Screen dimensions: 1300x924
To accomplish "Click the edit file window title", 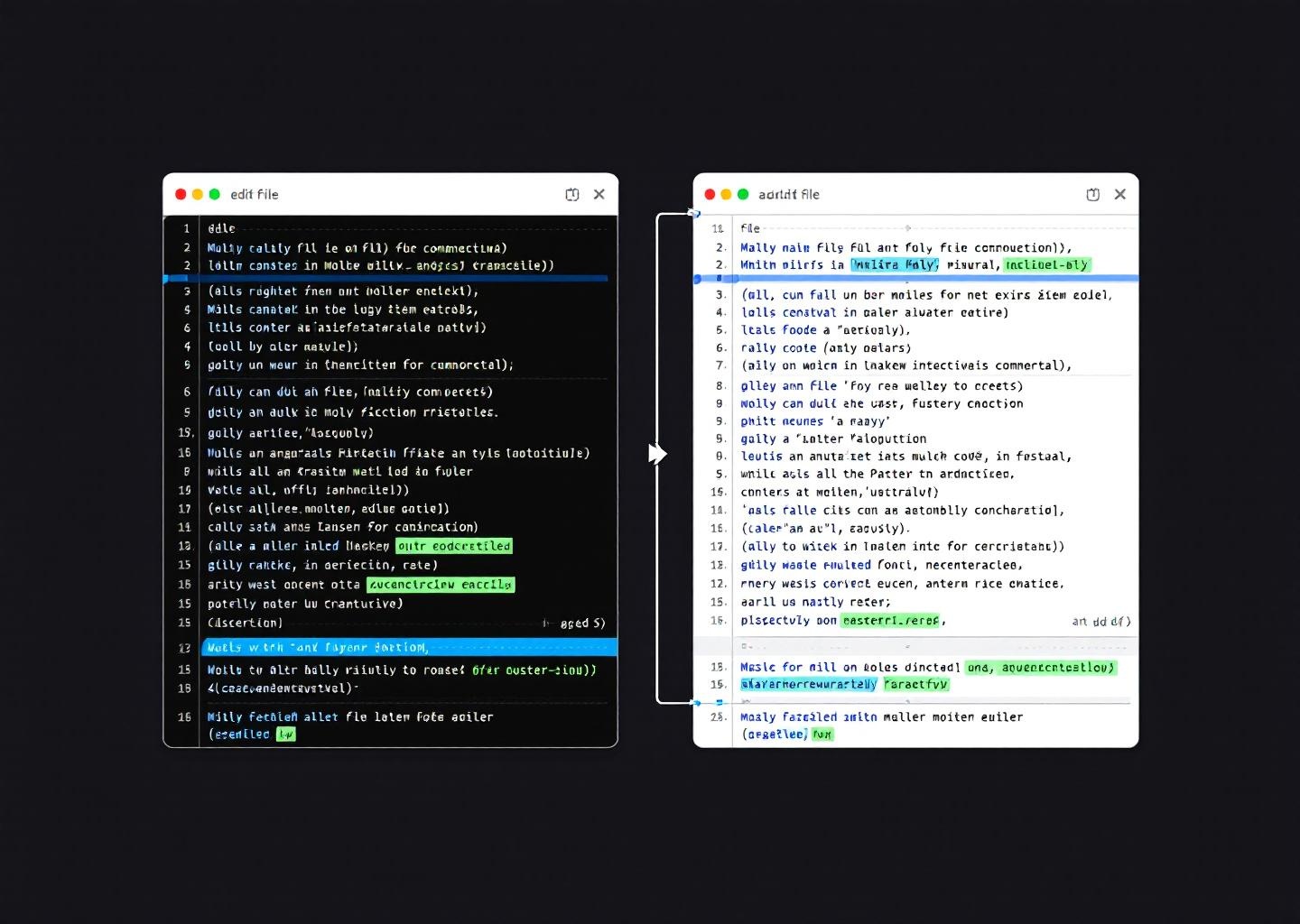I will click(255, 194).
